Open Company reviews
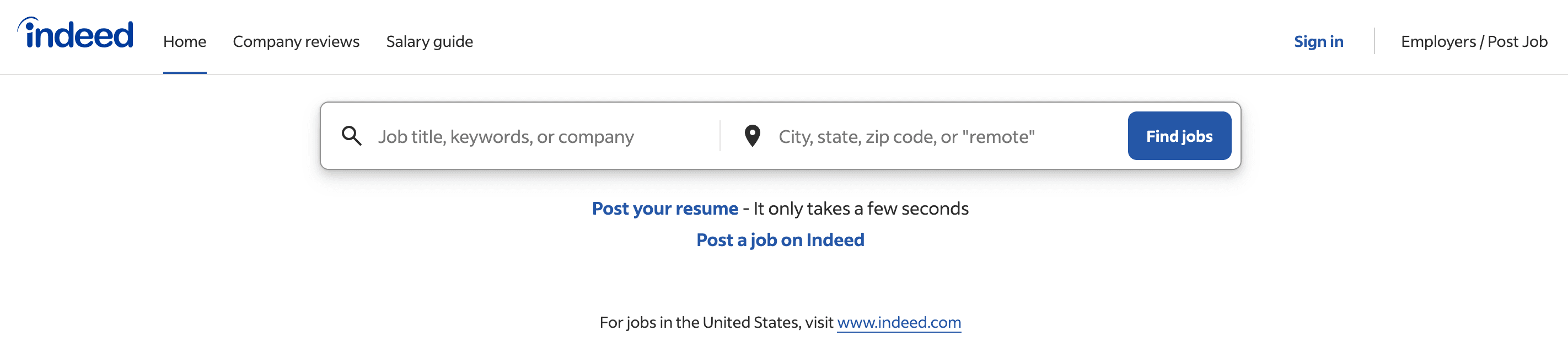The height and width of the screenshot is (341, 1568). (x=297, y=41)
